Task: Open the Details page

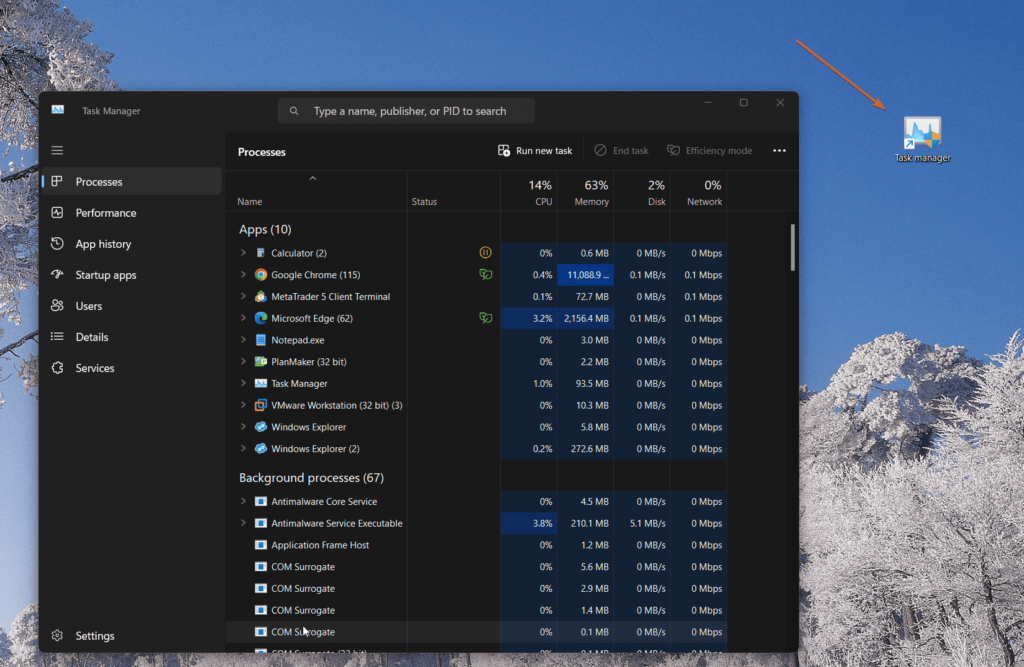Action: coord(133,337)
